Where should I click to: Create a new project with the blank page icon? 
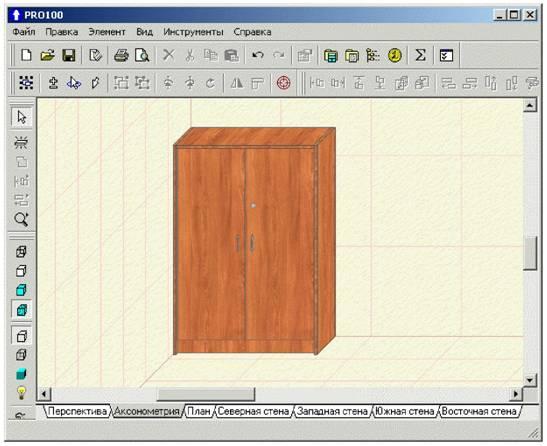coord(26,55)
